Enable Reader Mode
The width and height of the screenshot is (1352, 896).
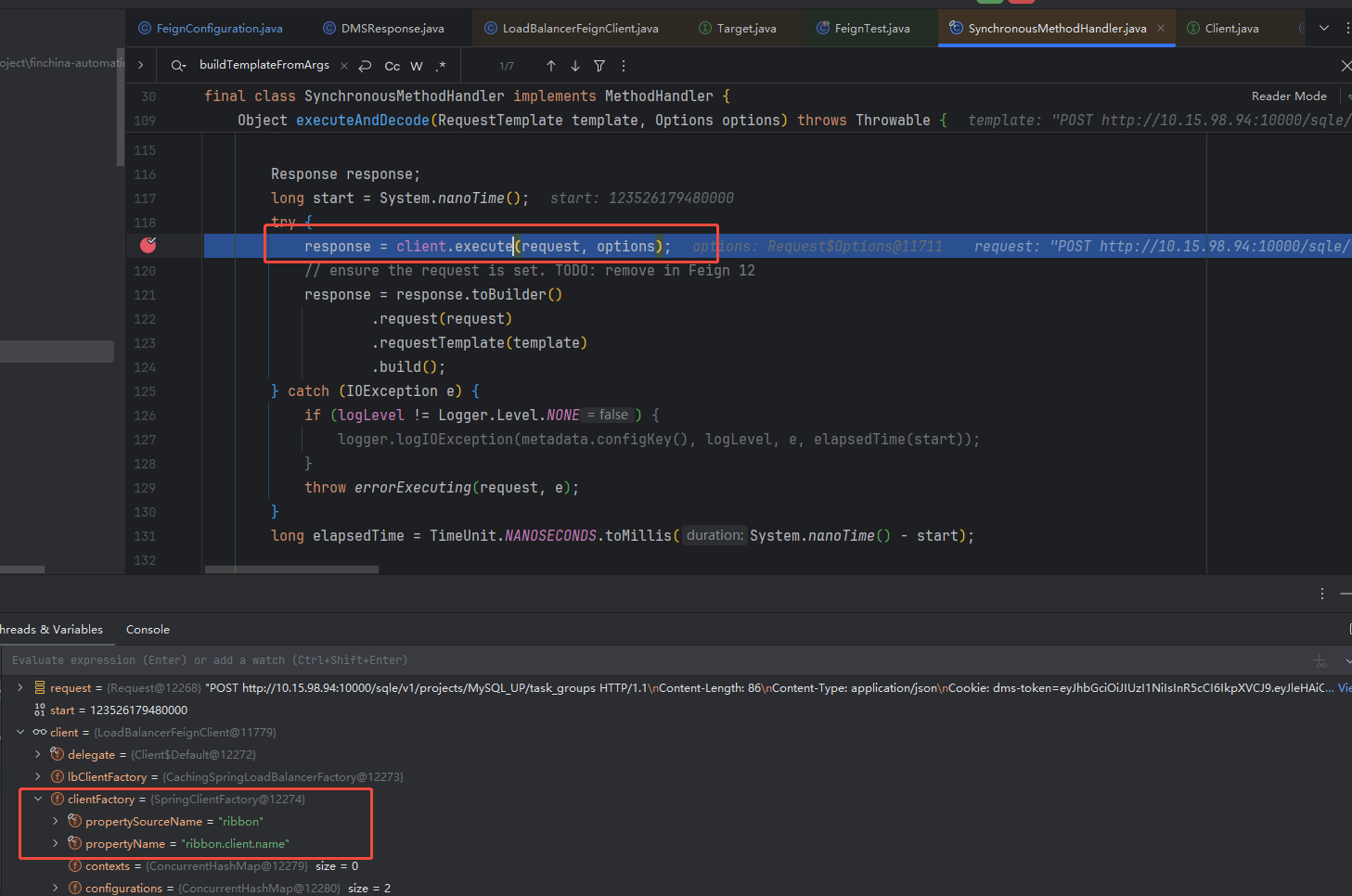1289,96
